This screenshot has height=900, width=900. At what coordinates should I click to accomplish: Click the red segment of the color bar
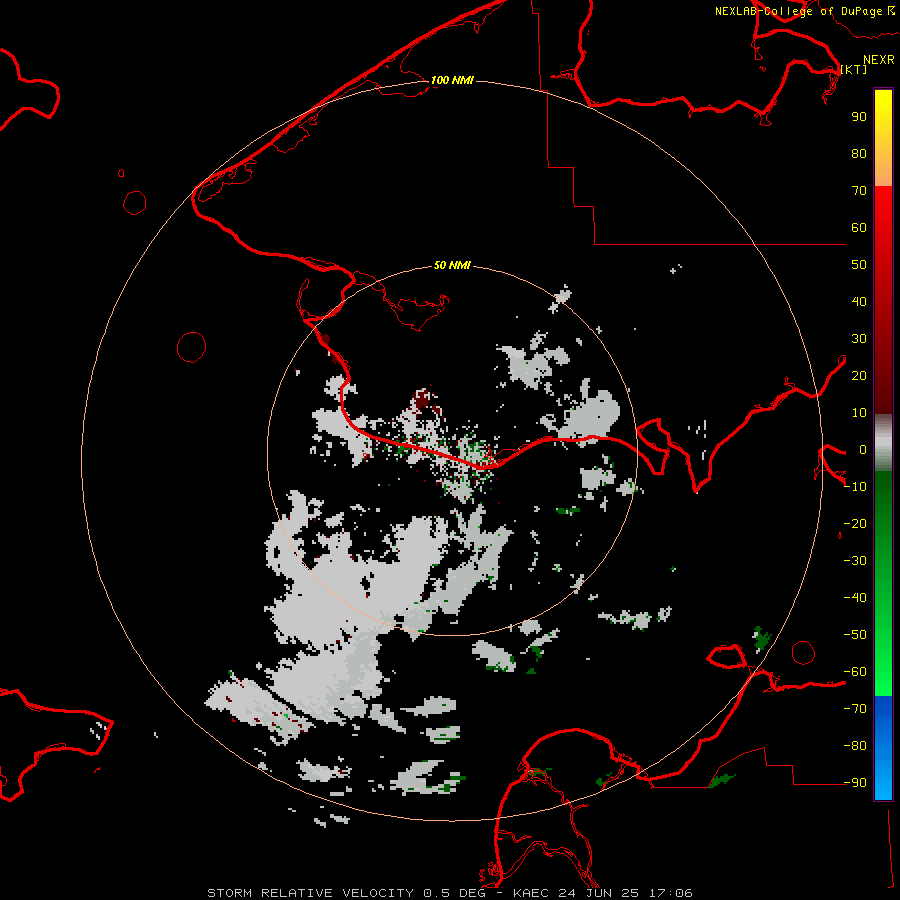coord(883,300)
